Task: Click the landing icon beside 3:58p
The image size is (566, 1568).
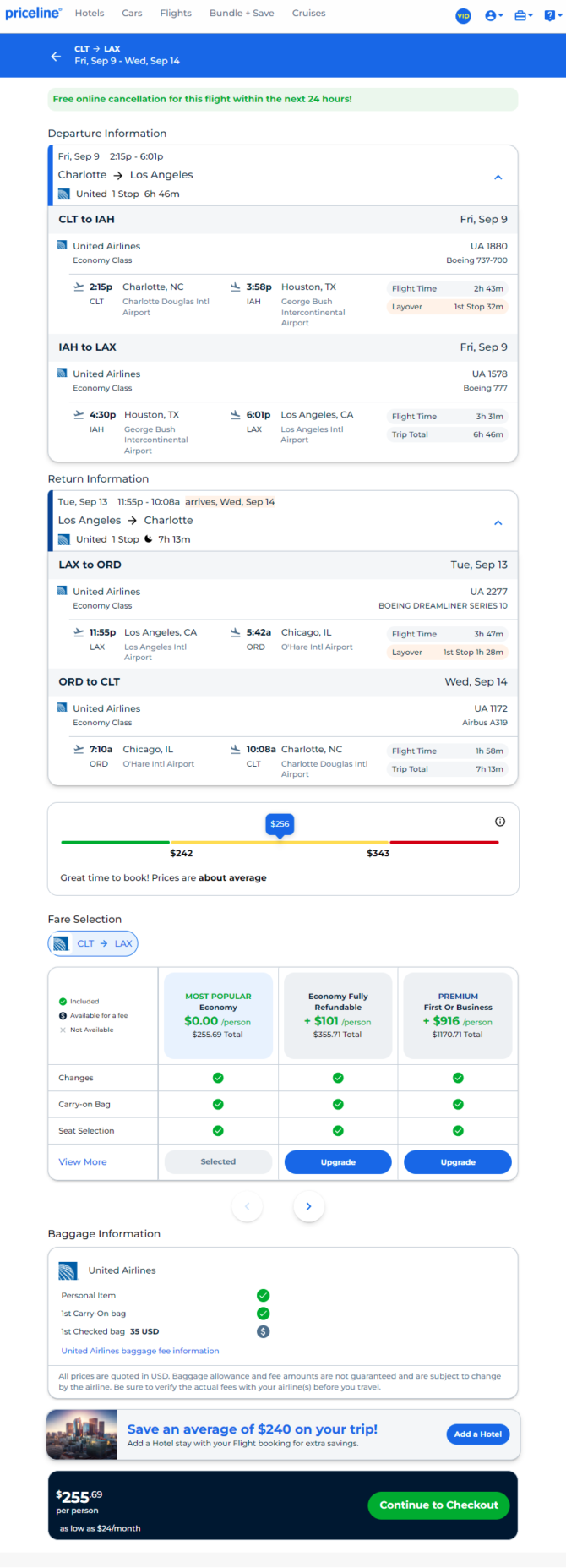Action: (236, 287)
